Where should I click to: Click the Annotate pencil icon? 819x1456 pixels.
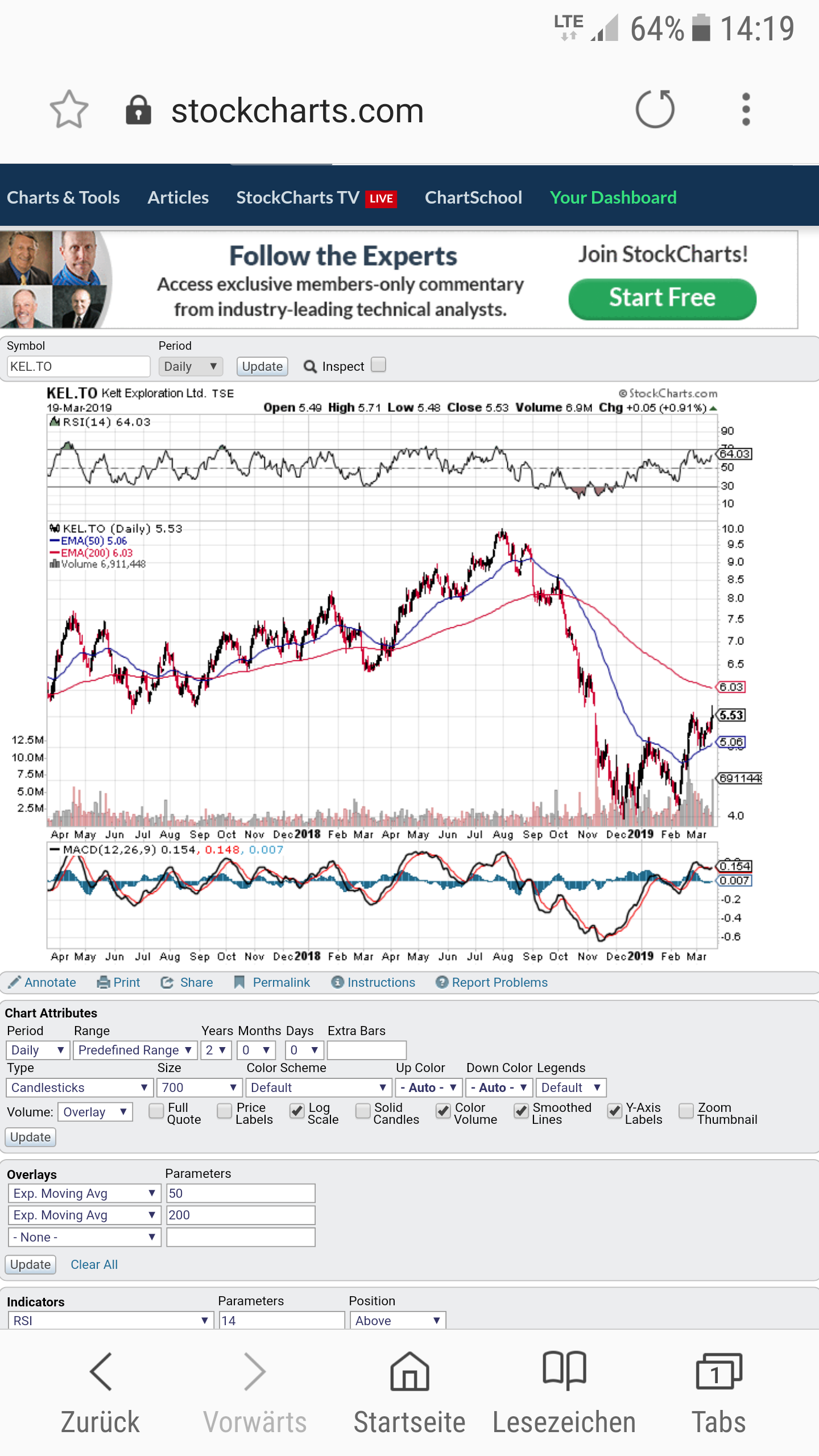[x=15, y=982]
